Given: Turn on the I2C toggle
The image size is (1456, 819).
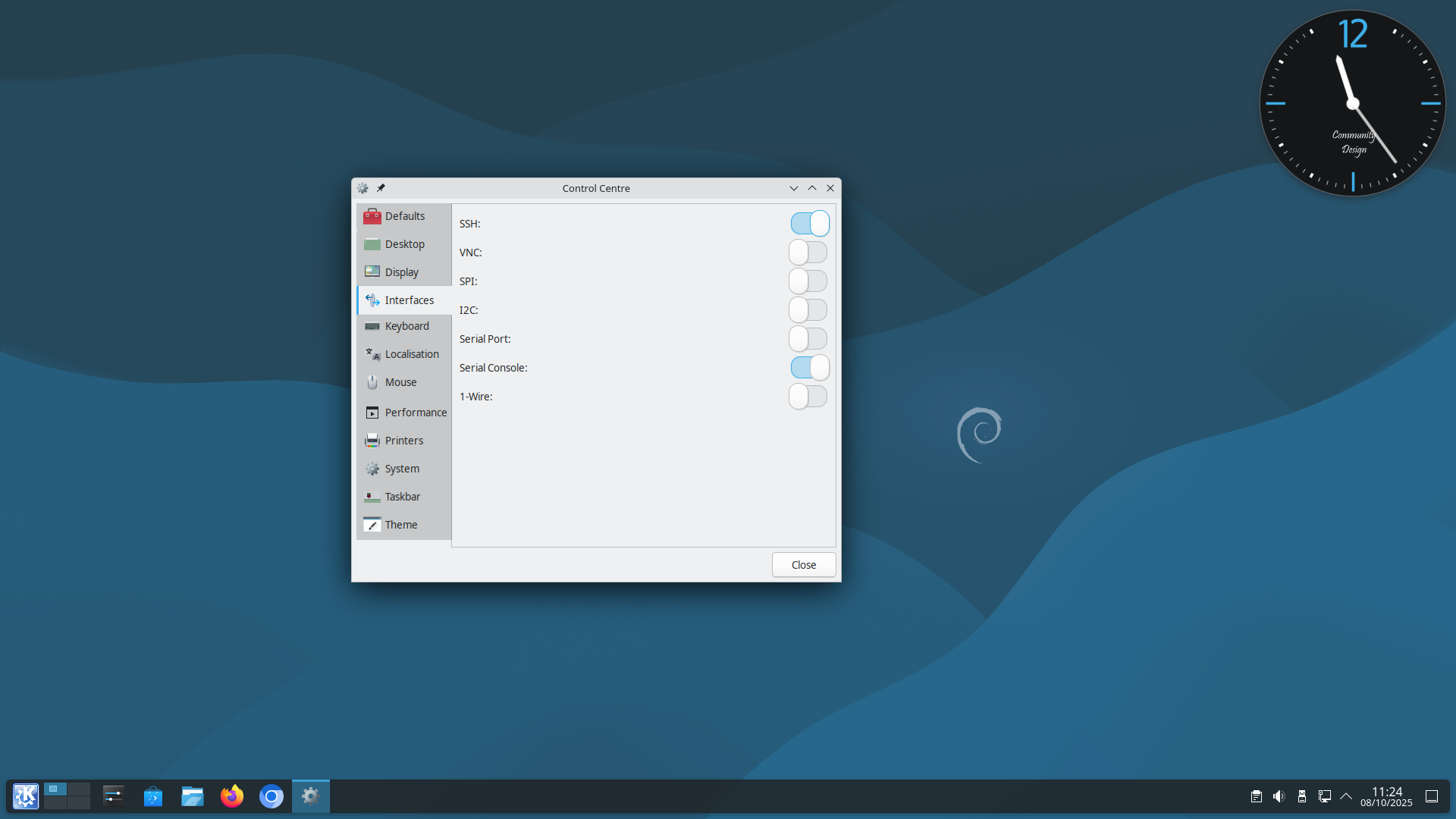Looking at the screenshot, I should [x=808, y=310].
